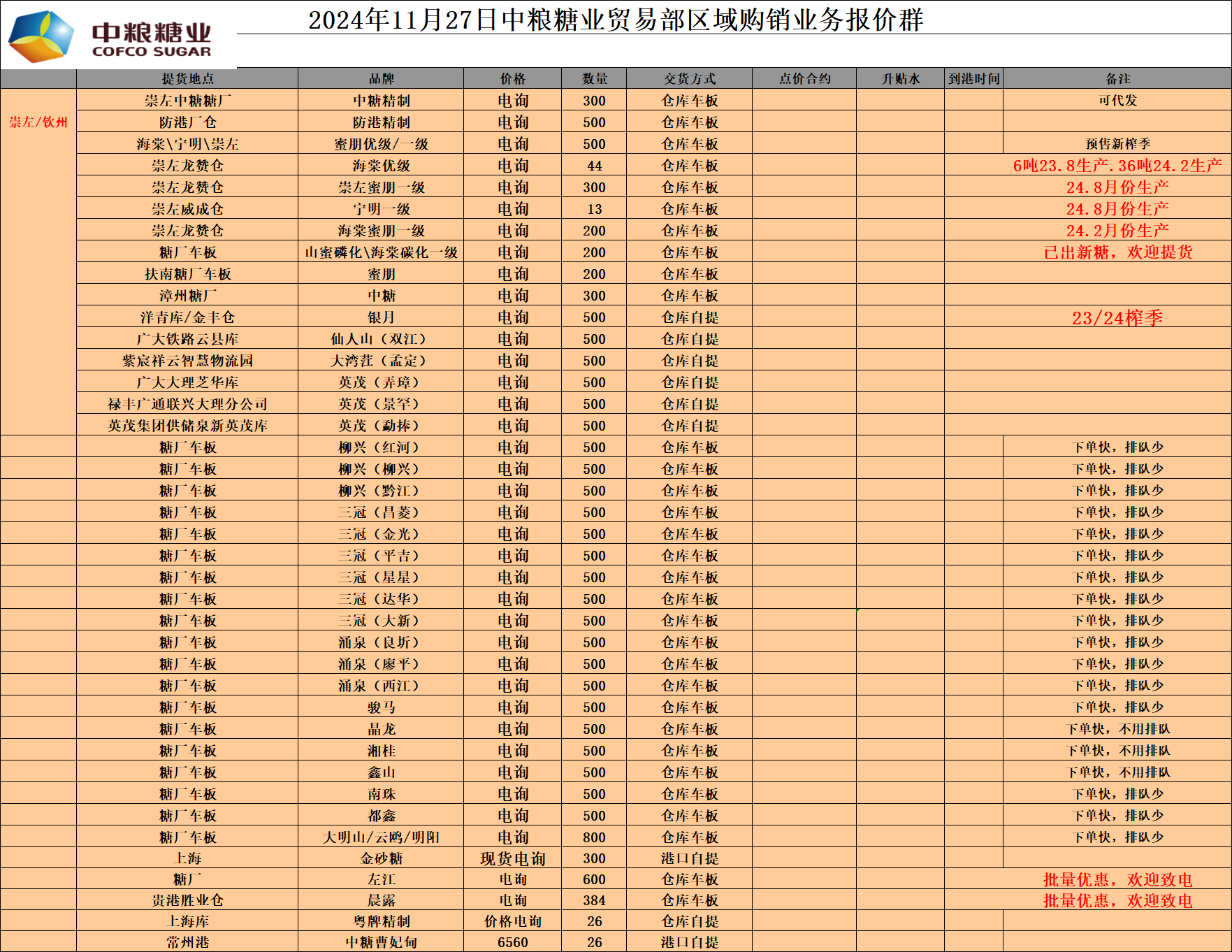Select the 品牌 column header
This screenshot has height=952, width=1232.
coord(381,79)
